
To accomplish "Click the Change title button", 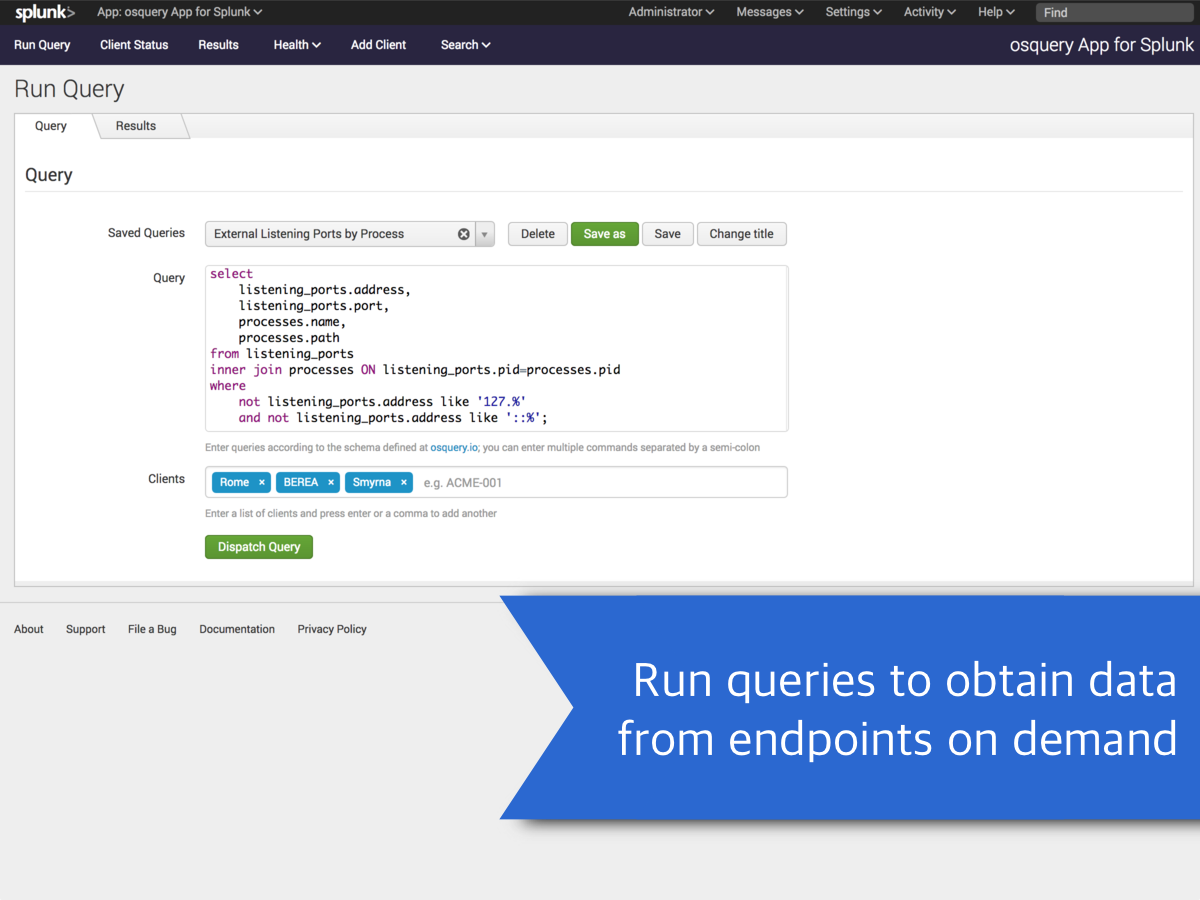I will (x=742, y=234).
